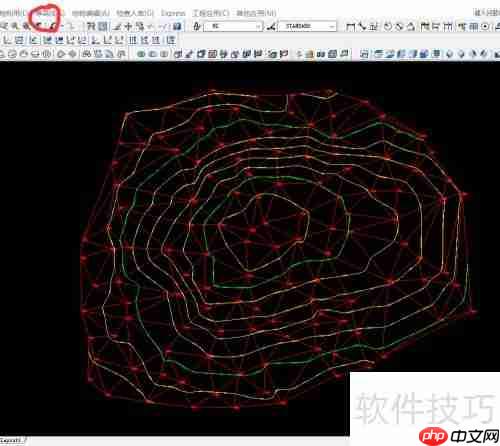This screenshot has height=446, width=500.
Task: Click the Face UCS icon
Action: [x=71, y=40]
